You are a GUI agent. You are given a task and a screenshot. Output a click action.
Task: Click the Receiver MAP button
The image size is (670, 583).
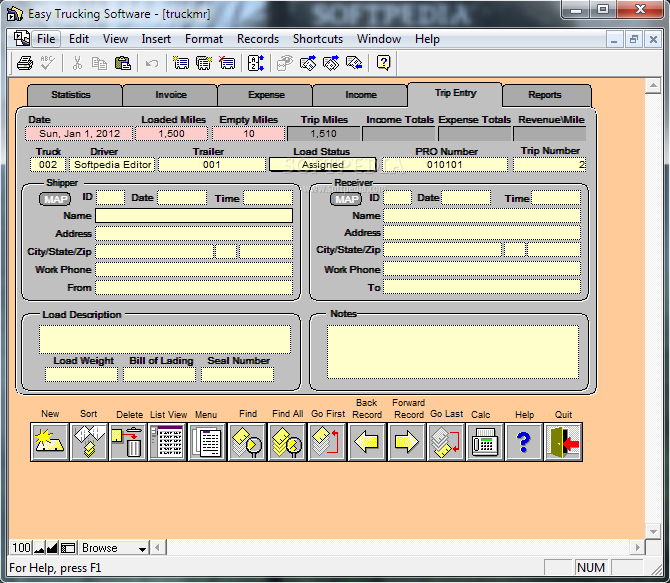click(x=346, y=198)
